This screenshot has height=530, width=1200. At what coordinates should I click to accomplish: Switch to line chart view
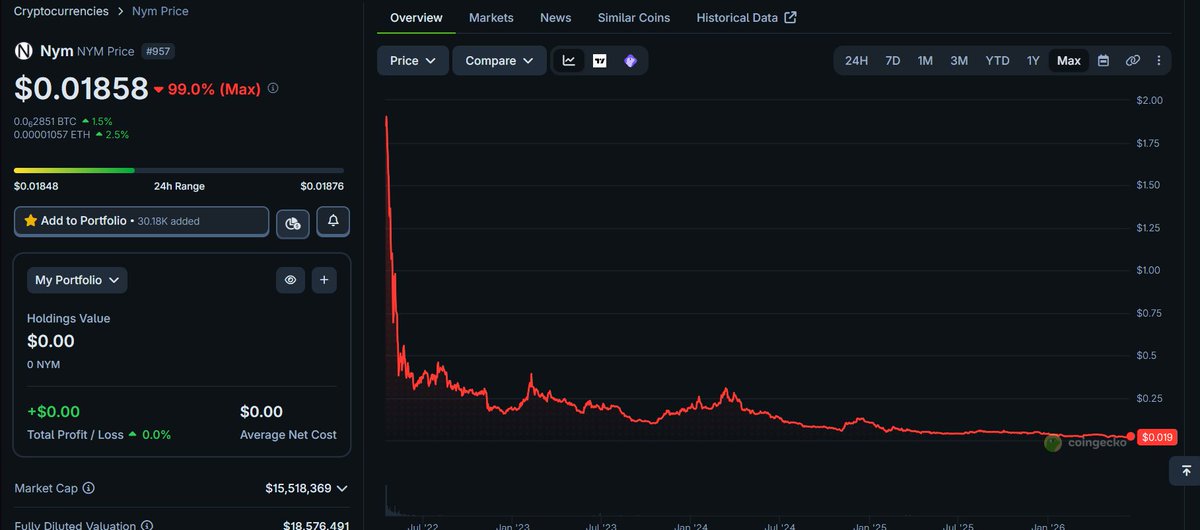(x=569, y=61)
